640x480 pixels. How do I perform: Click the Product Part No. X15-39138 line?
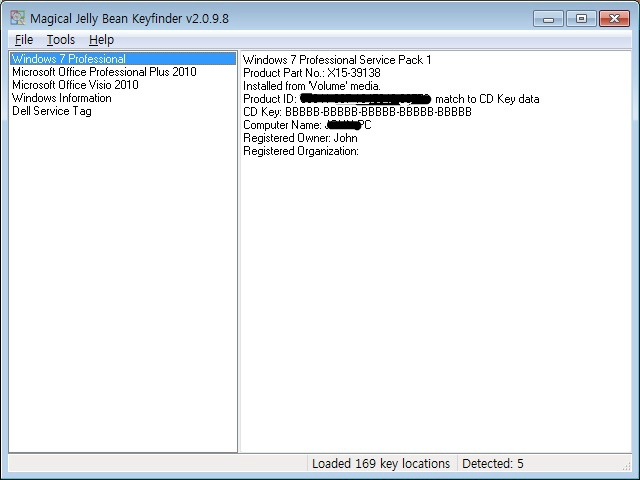tap(312, 73)
